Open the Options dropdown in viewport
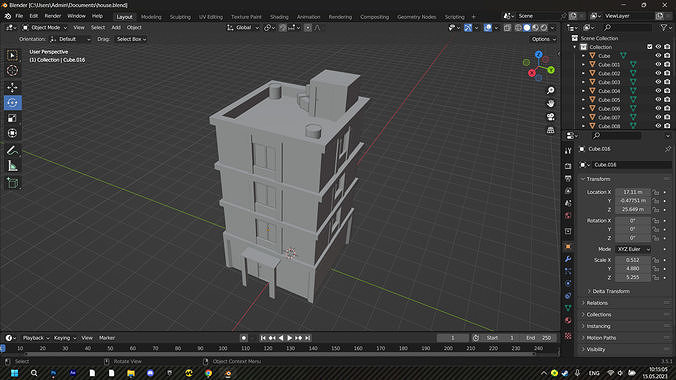The width and height of the screenshot is (676, 380). [543, 39]
